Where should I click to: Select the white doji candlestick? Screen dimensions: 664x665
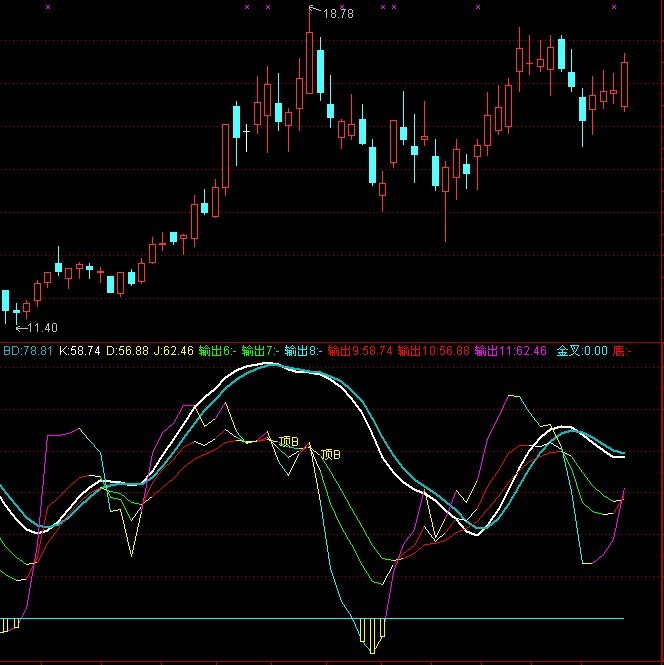pos(247,138)
